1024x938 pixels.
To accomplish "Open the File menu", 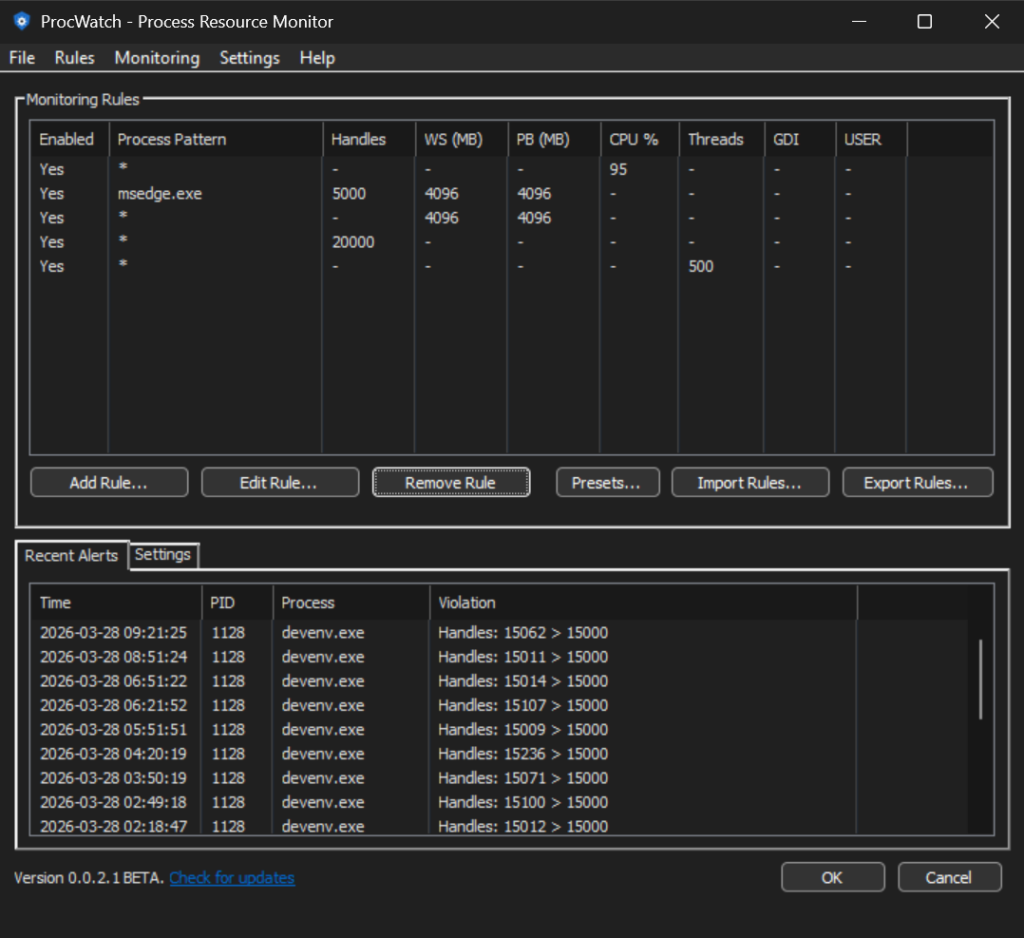I will [22, 58].
